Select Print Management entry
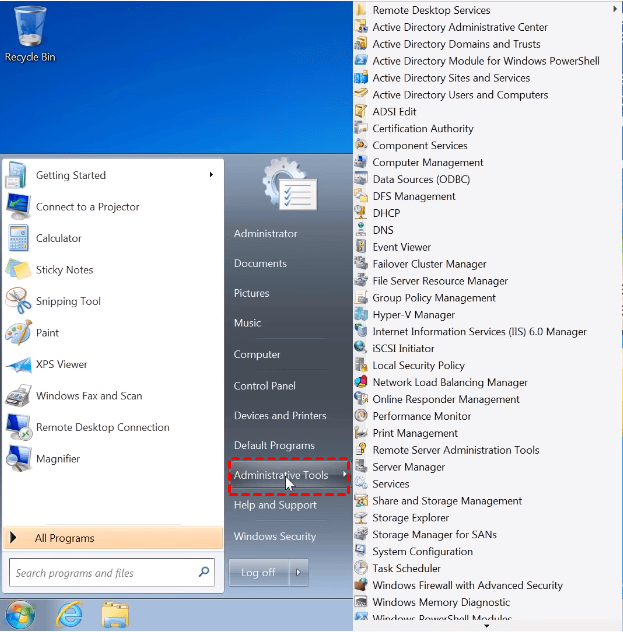 [x=415, y=433]
